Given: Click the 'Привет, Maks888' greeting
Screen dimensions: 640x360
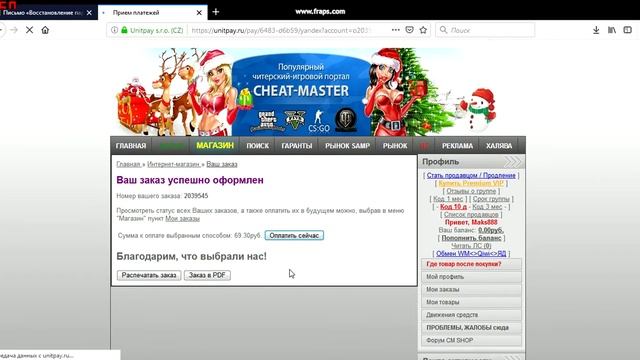Looking at the screenshot, I should [x=471, y=222].
